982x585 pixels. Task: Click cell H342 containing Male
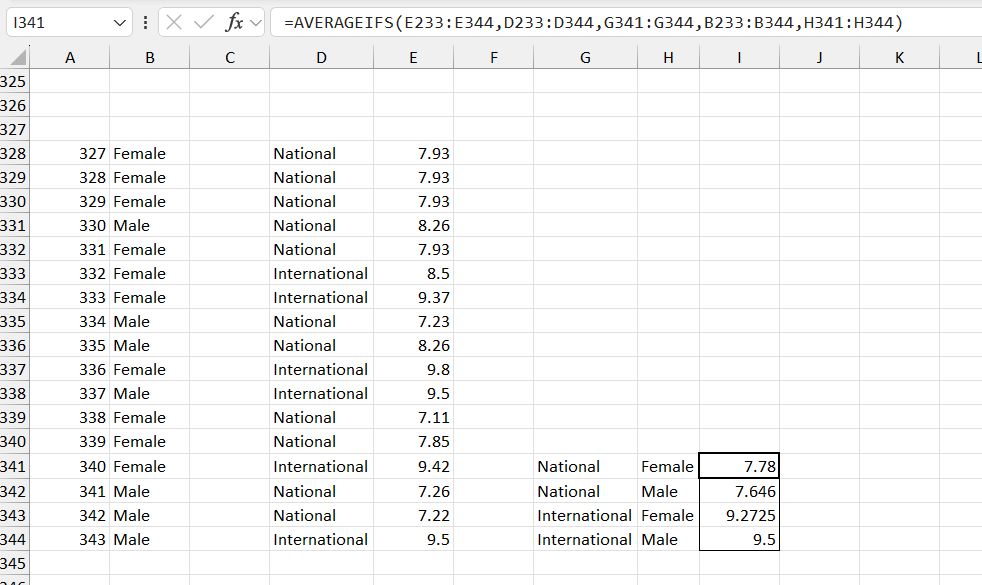[x=668, y=491]
